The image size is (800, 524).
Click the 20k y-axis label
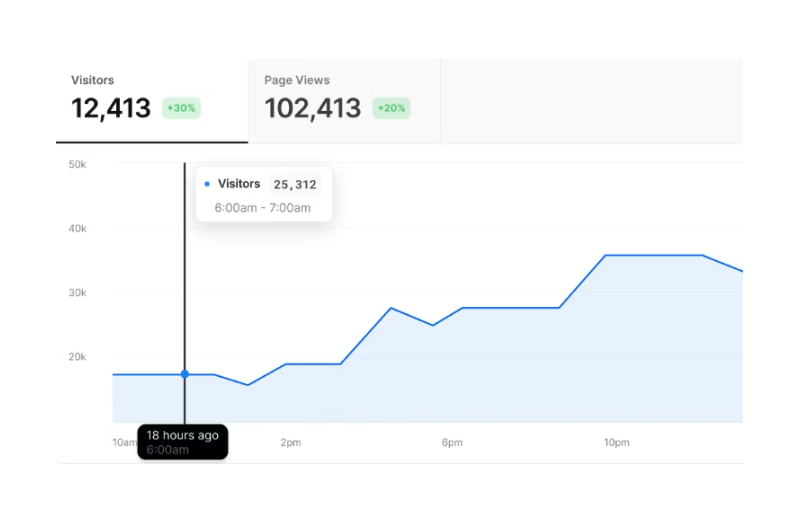78,357
